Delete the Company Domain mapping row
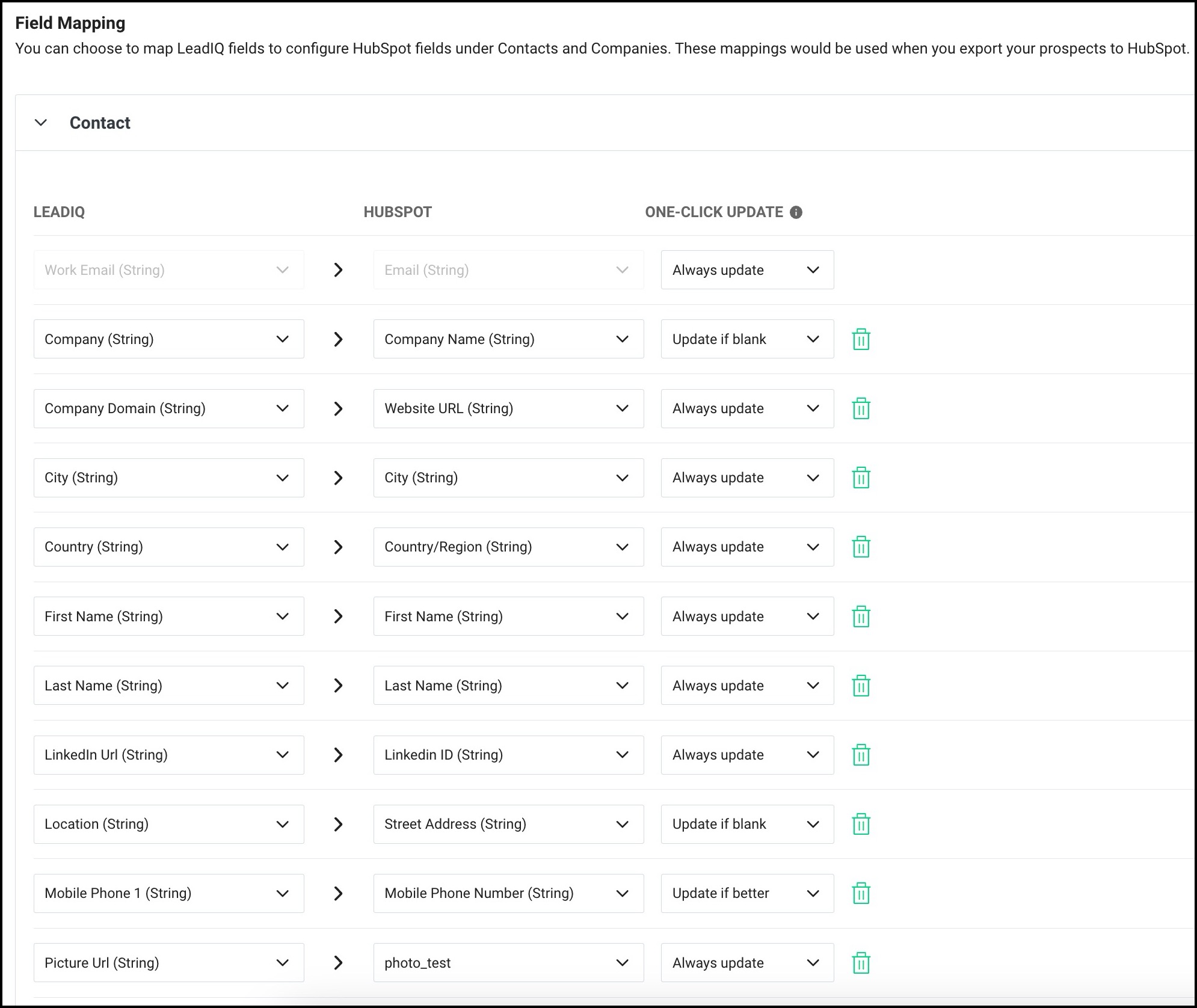The width and height of the screenshot is (1197, 1008). (x=861, y=408)
